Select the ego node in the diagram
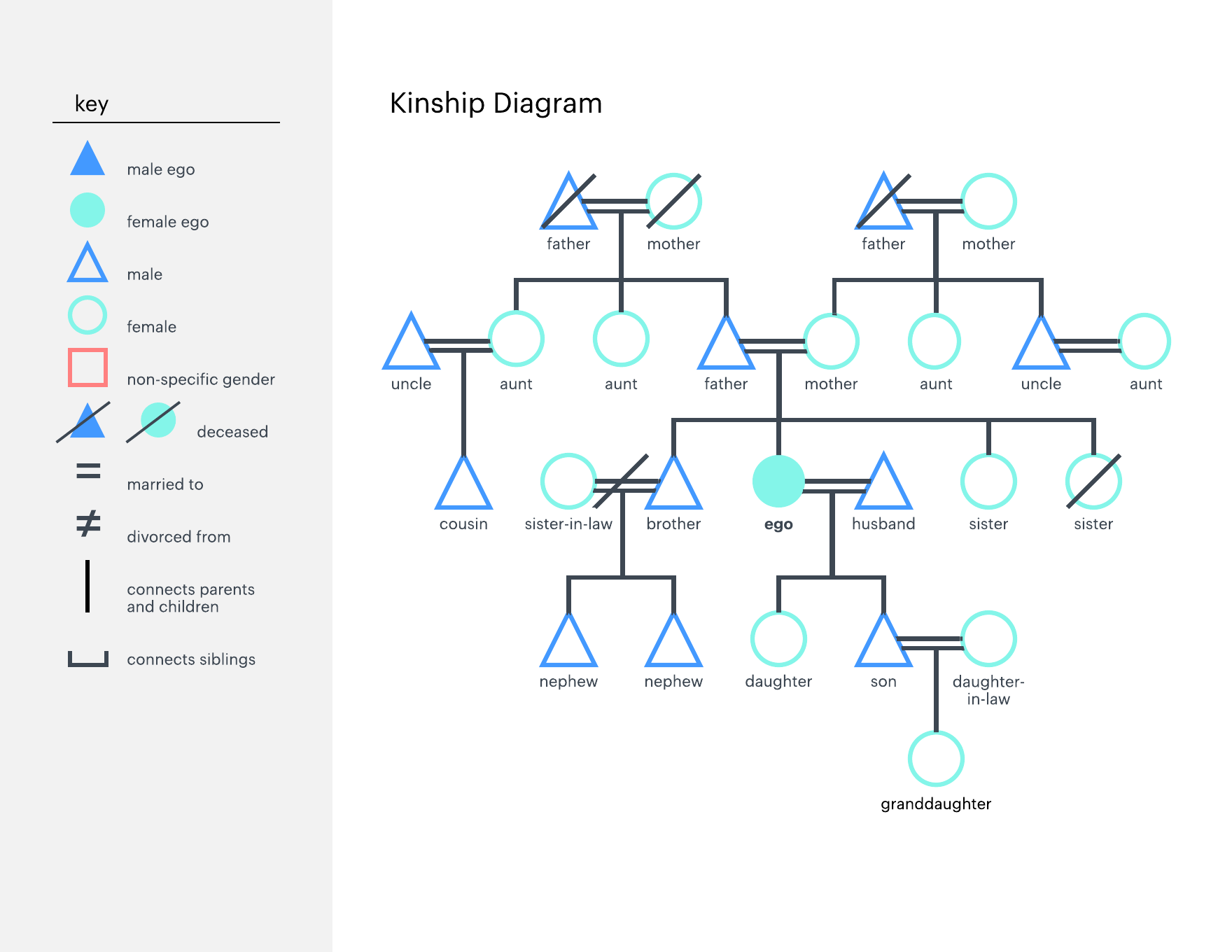1232x952 pixels. pos(778,482)
